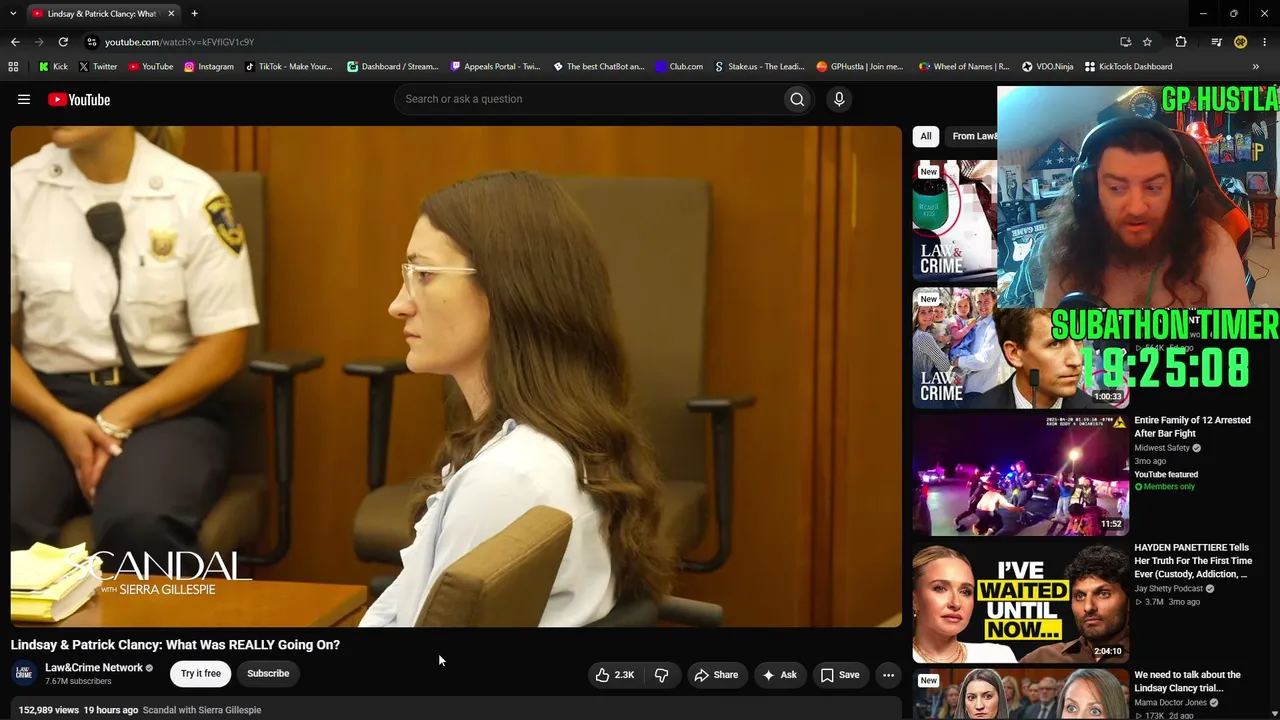This screenshot has height=720, width=1280.
Task: Open the HAYDEN PANETTIERE Tells Her Truth title
Action: (x=1193, y=561)
